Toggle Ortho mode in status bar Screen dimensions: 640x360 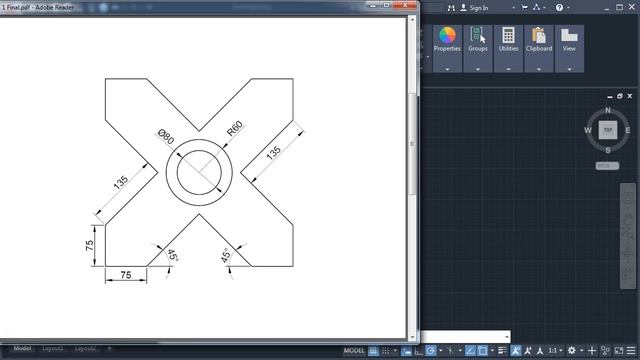[419, 350]
